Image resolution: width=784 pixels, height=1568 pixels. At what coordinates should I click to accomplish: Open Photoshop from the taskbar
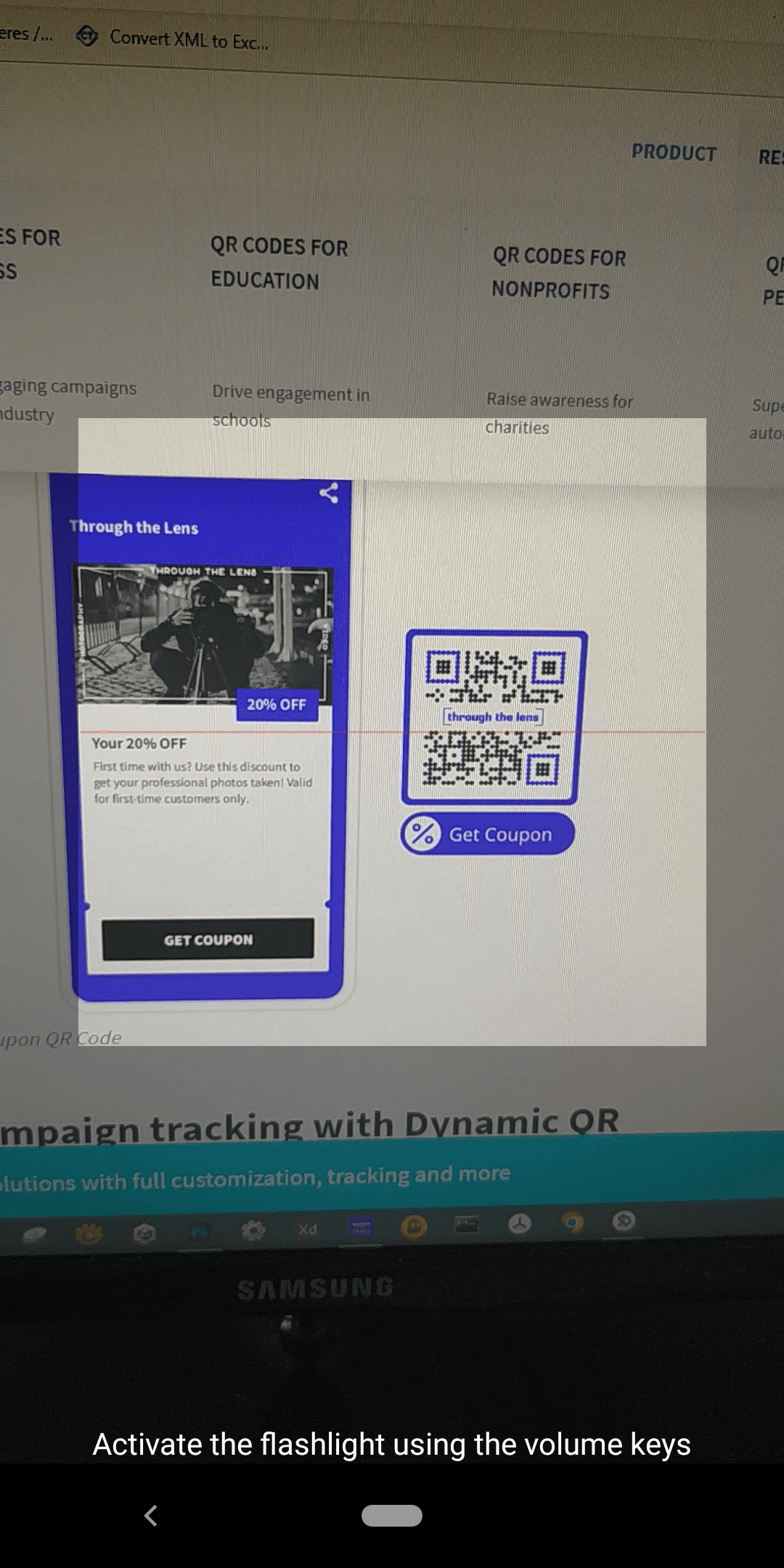(x=199, y=1232)
